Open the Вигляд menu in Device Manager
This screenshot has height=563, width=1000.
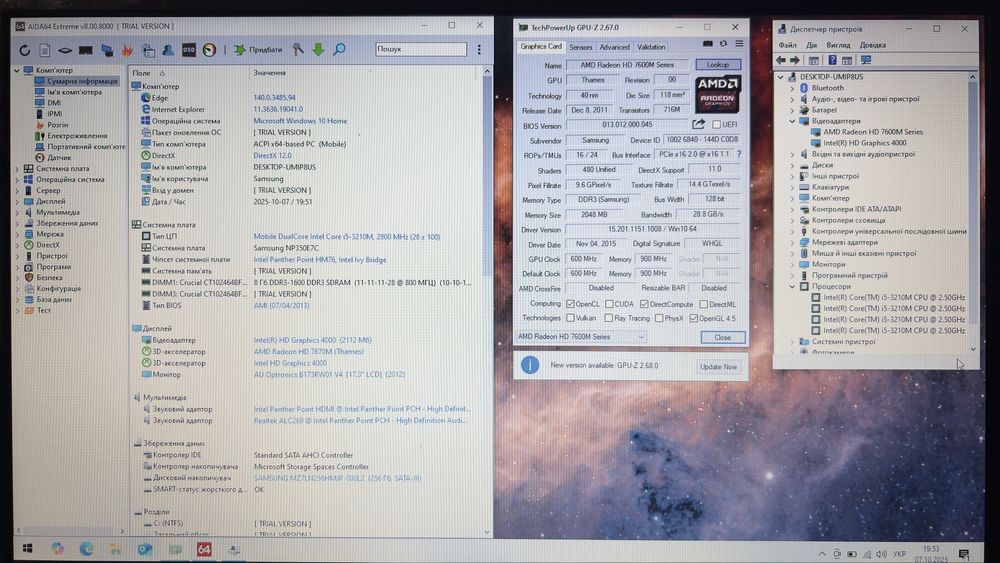pos(838,45)
